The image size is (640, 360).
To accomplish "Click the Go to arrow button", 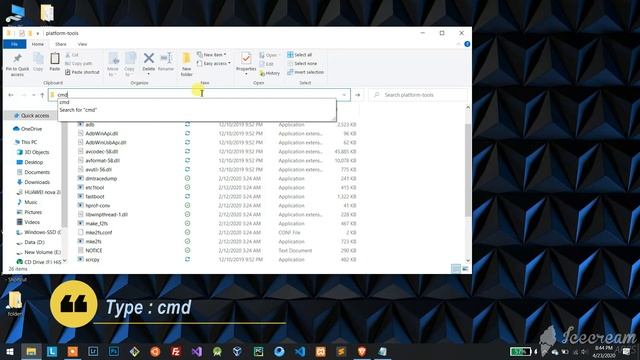I will [358, 95].
